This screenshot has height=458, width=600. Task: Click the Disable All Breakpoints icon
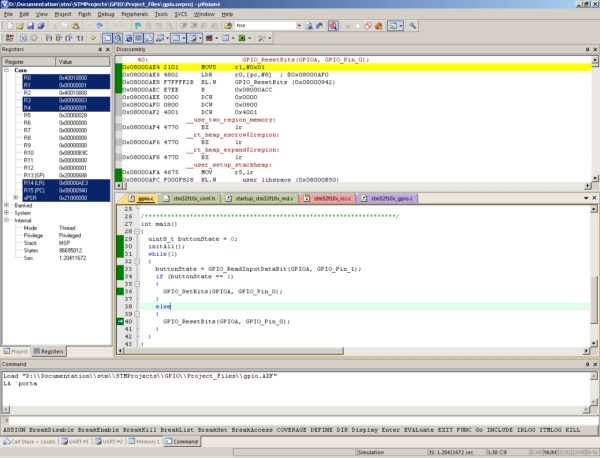(368, 26)
